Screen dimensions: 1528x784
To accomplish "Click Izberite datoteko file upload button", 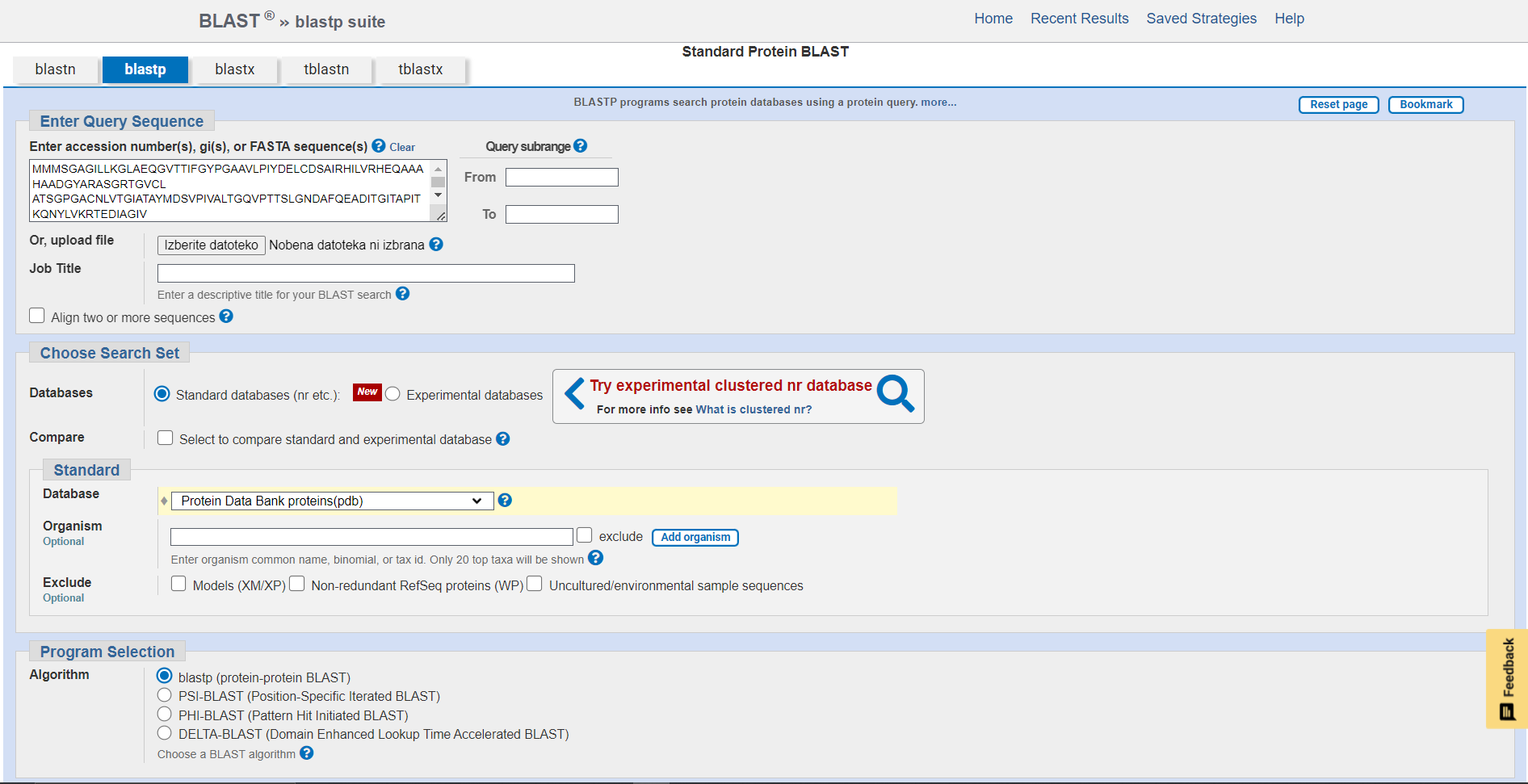I will [212, 245].
